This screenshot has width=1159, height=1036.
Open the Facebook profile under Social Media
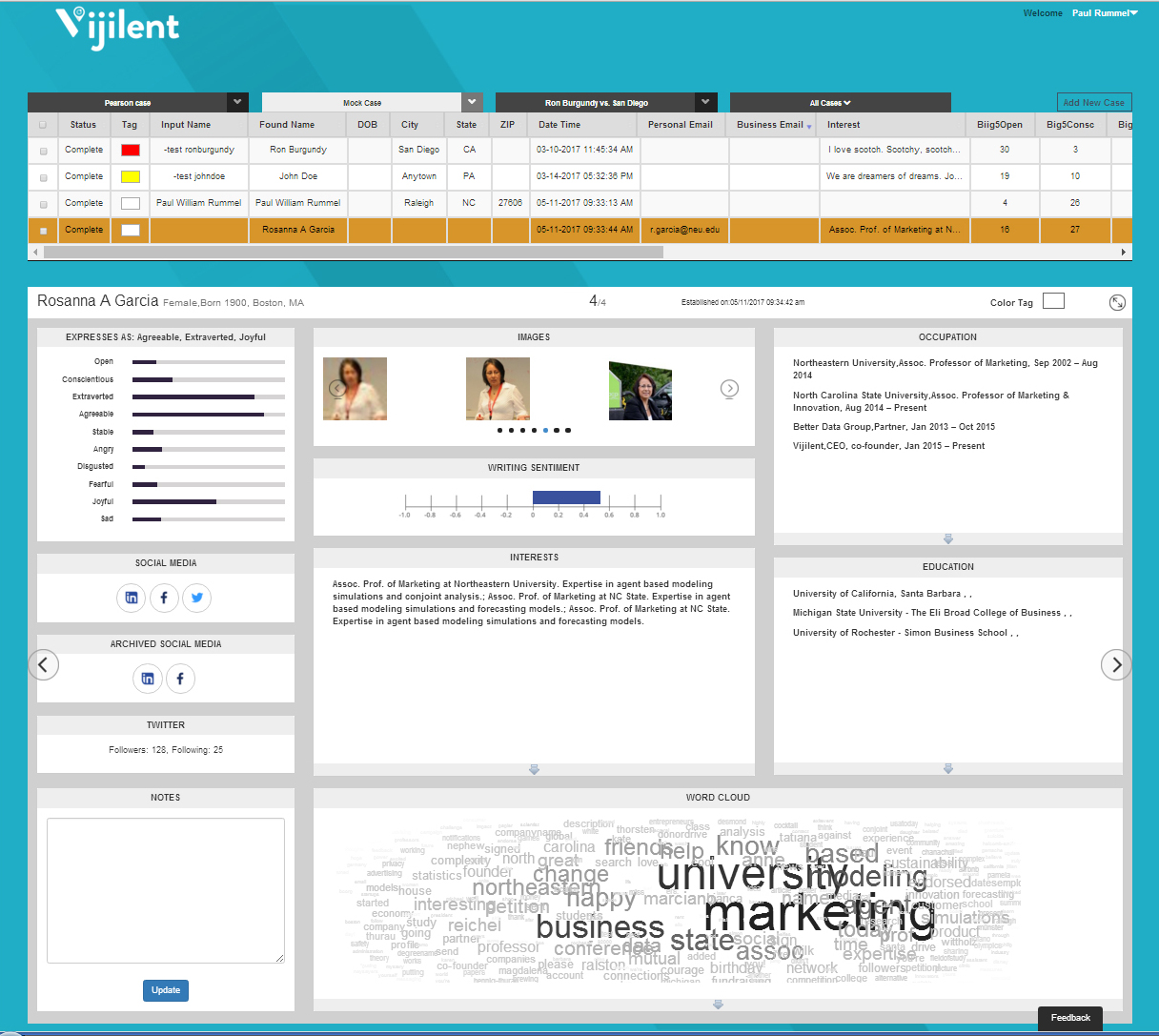[164, 598]
